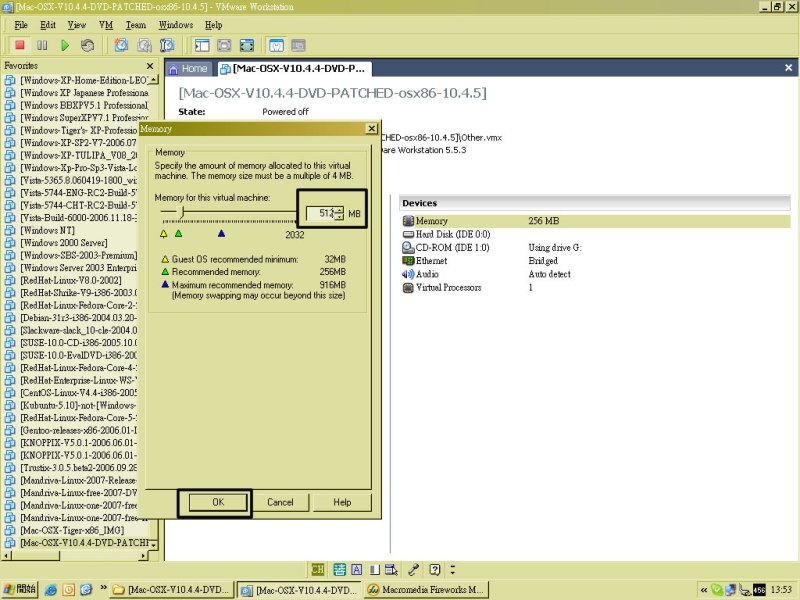Switch to the Home tab

pos(188,69)
